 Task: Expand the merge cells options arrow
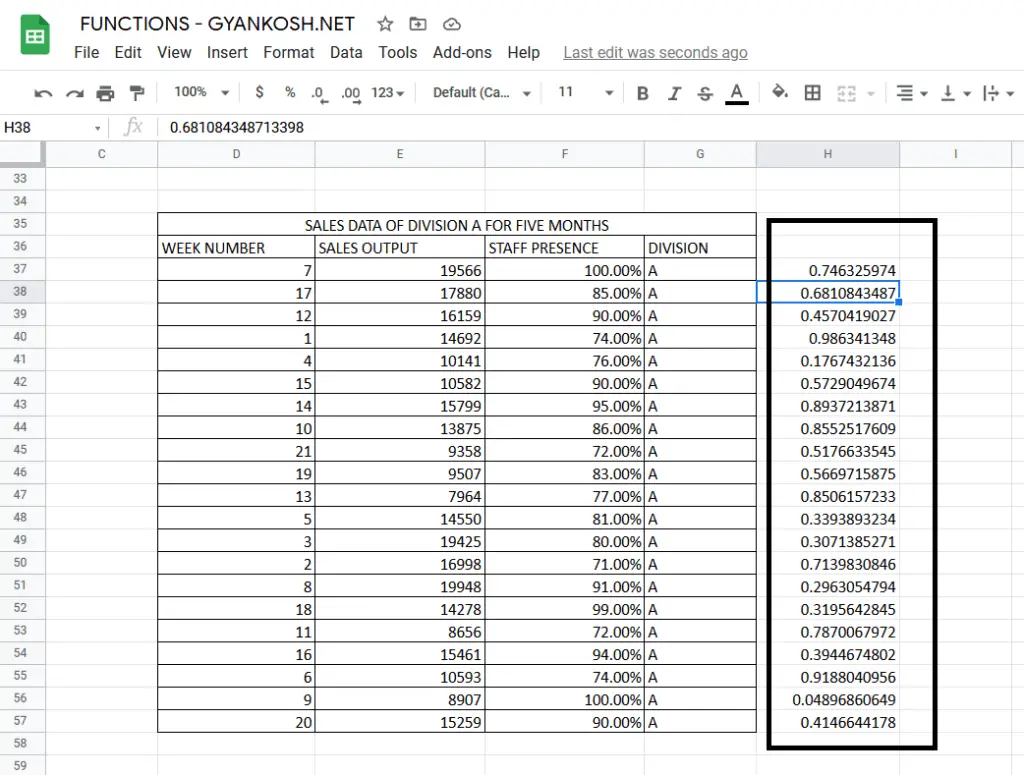click(x=871, y=93)
